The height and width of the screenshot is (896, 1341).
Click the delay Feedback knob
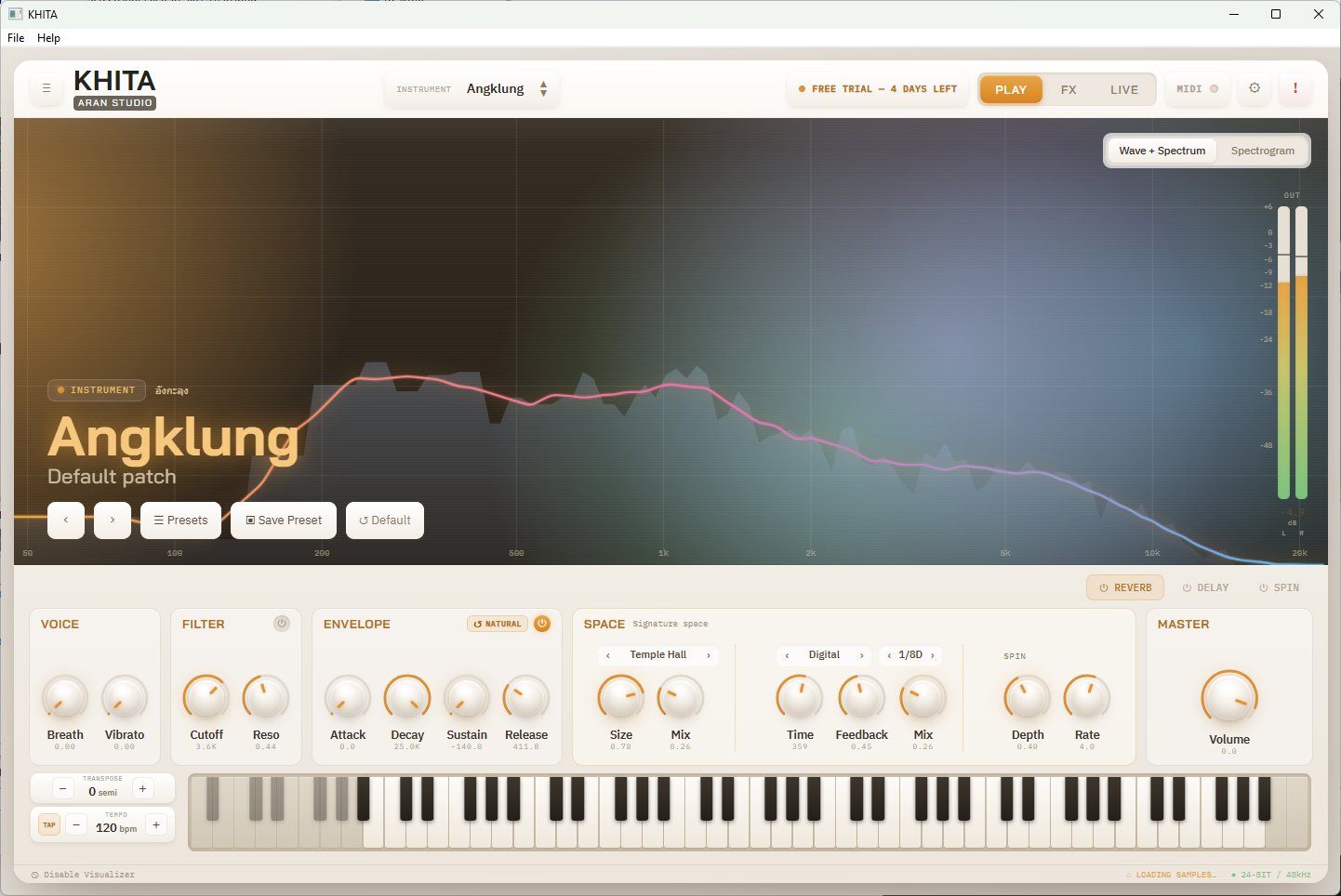point(862,697)
